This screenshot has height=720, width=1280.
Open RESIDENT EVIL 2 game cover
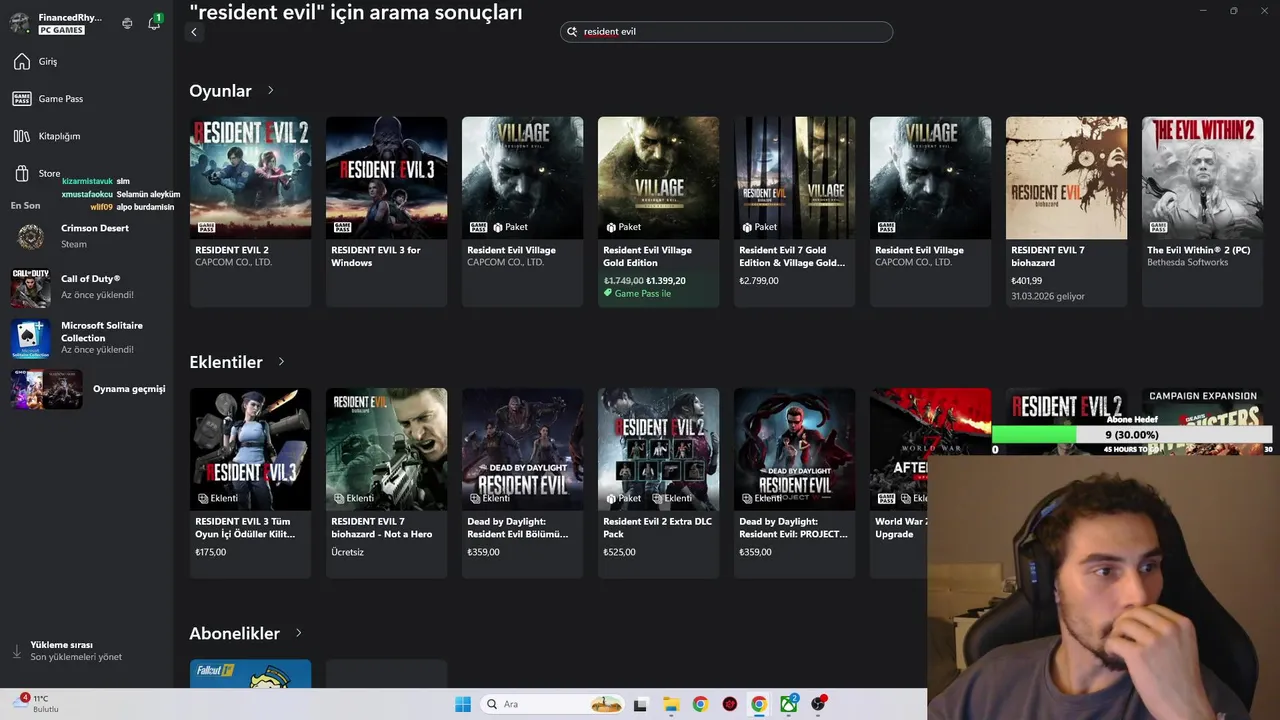tap(250, 178)
